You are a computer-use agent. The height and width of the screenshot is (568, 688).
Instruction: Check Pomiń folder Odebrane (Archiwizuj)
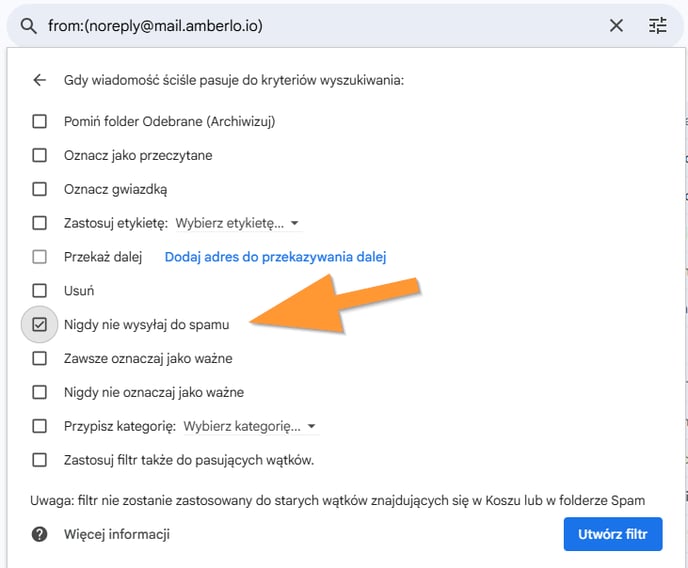pyautogui.click(x=39, y=121)
